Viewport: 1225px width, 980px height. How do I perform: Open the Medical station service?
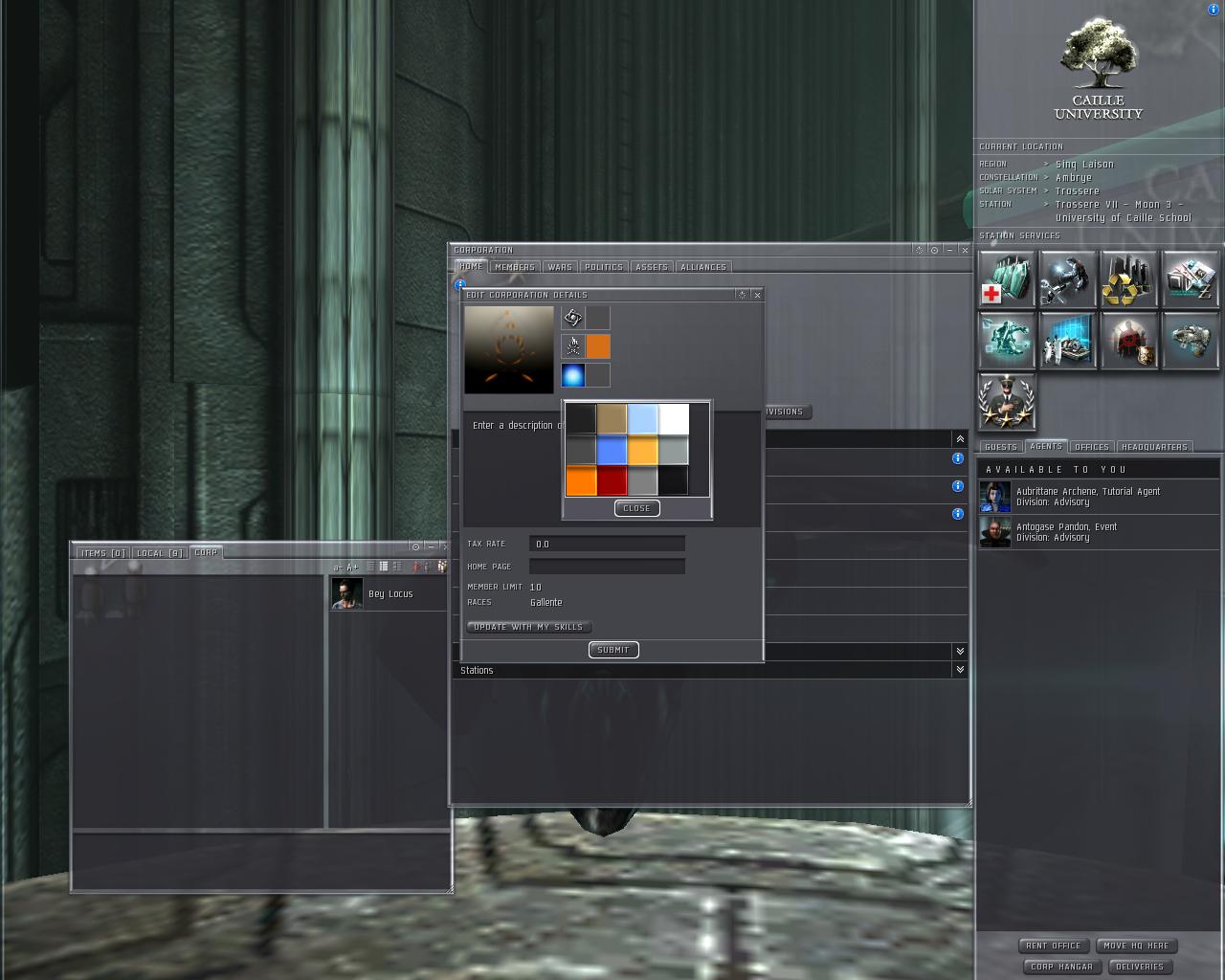coord(1007,279)
